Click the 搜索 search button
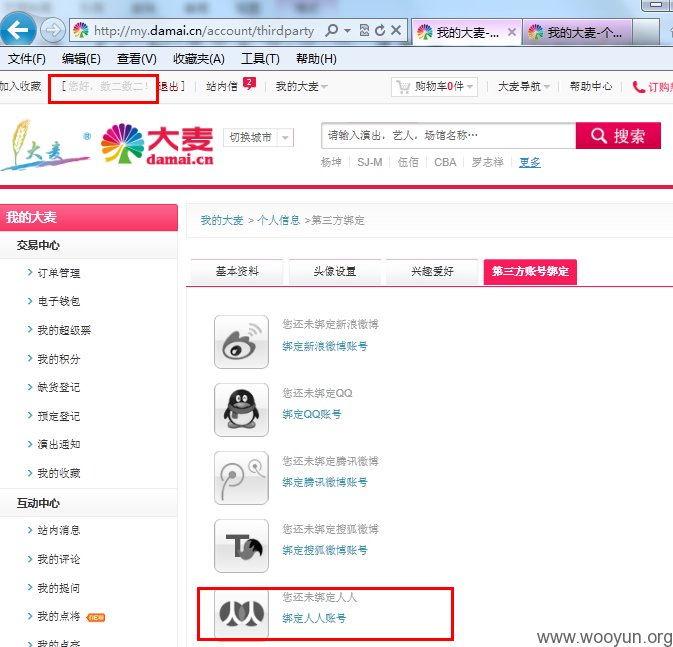 [x=618, y=136]
